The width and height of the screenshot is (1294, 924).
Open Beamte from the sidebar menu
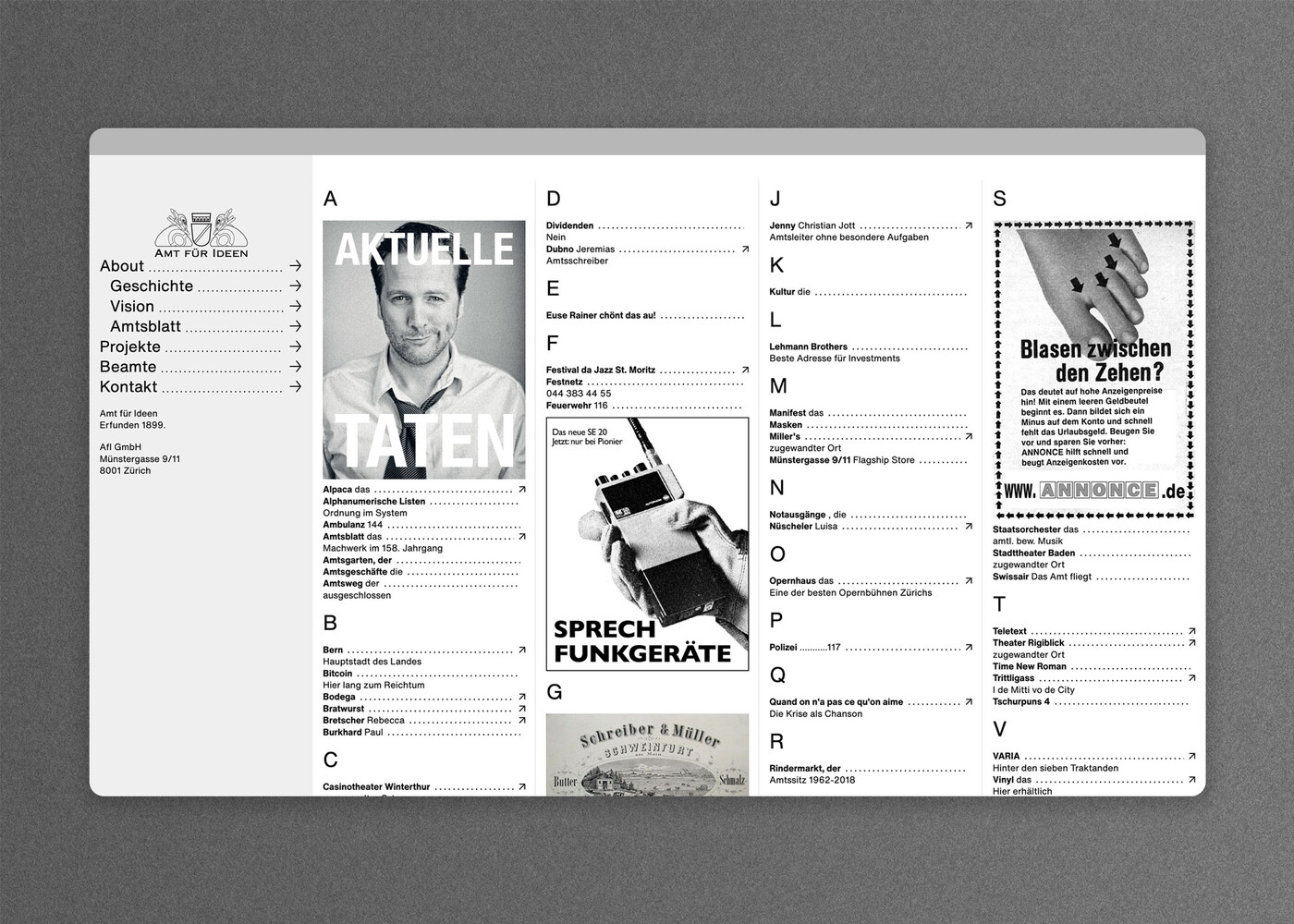point(128,367)
